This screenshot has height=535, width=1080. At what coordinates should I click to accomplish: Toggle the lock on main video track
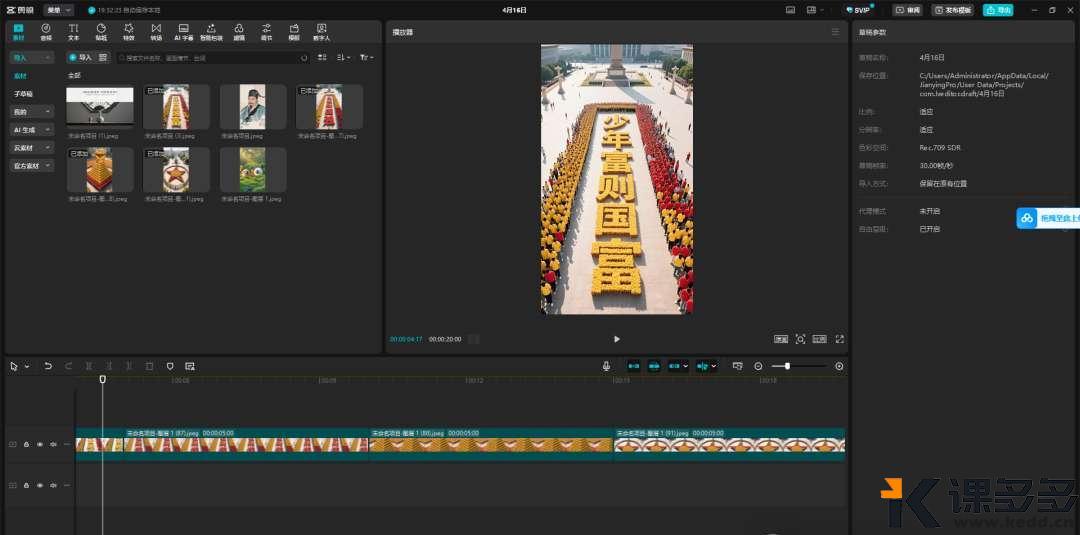pyautogui.click(x=26, y=444)
